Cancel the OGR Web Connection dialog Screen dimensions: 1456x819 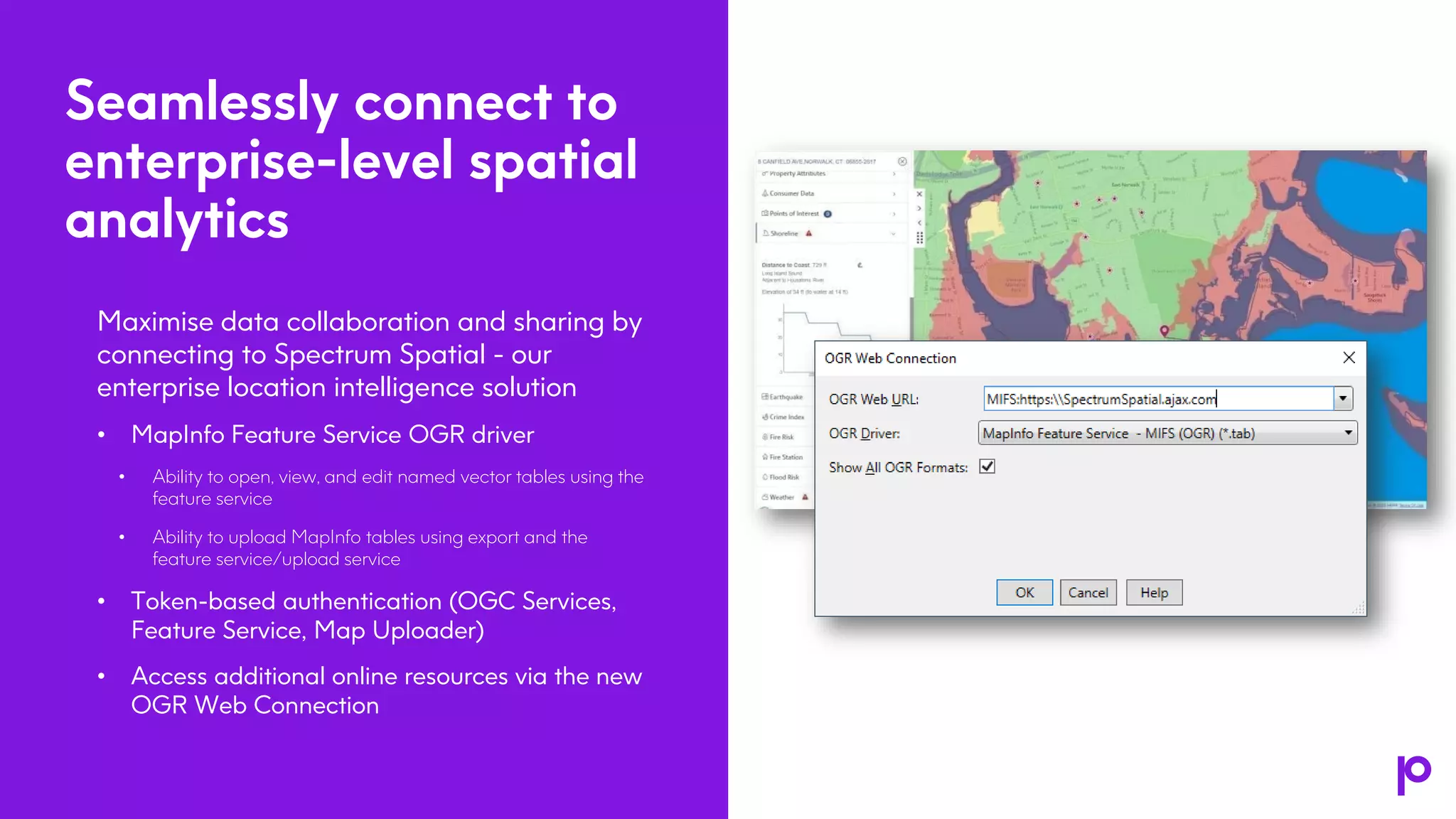tap(1088, 592)
